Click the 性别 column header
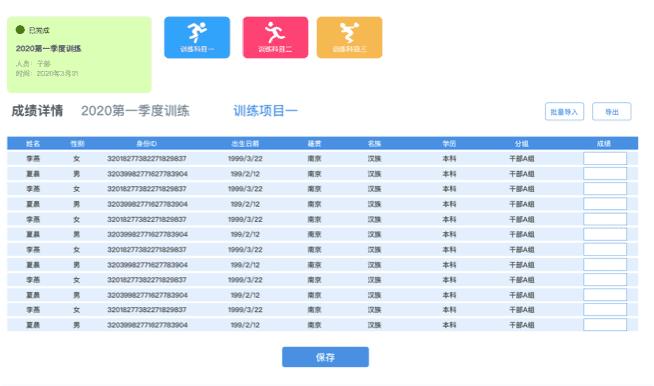The image size is (654, 386). [77, 144]
